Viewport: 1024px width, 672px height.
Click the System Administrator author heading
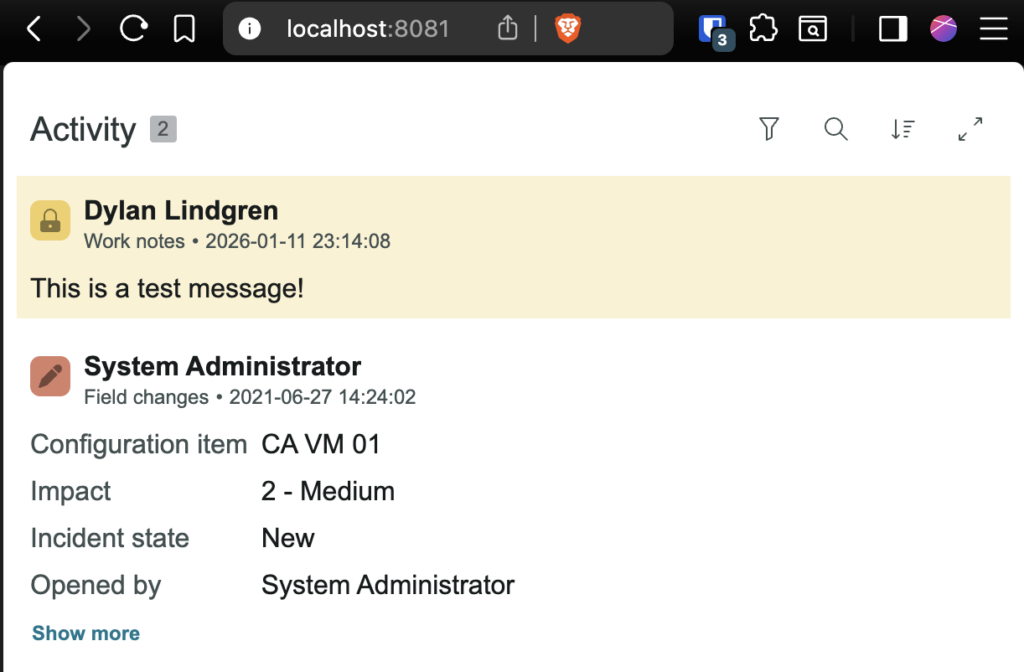pyautogui.click(x=222, y=366)
